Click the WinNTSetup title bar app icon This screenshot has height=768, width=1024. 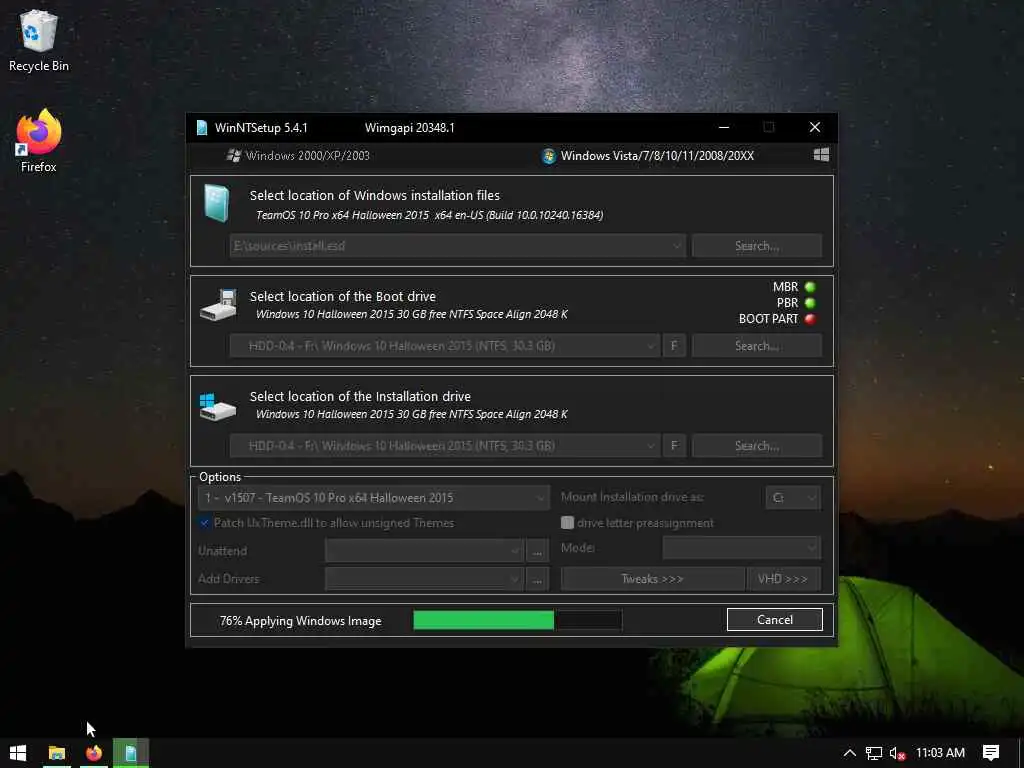pyautogui.click(x=202, y=127)
